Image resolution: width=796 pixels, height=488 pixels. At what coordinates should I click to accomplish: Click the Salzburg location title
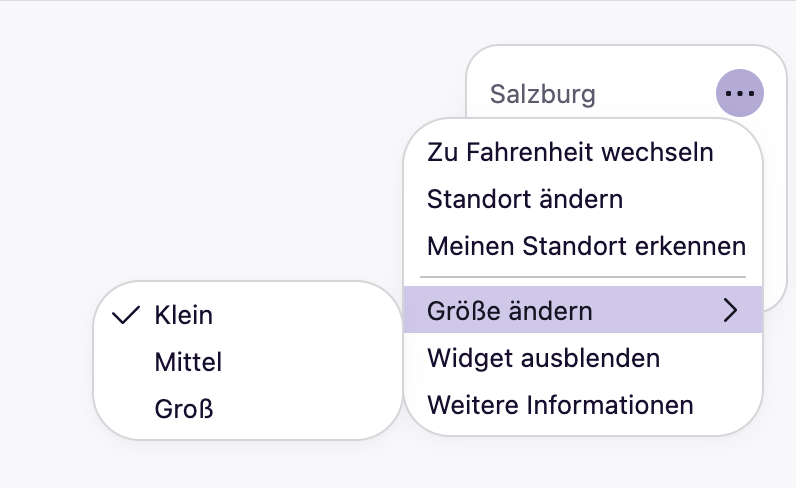(x=542, y=94)
